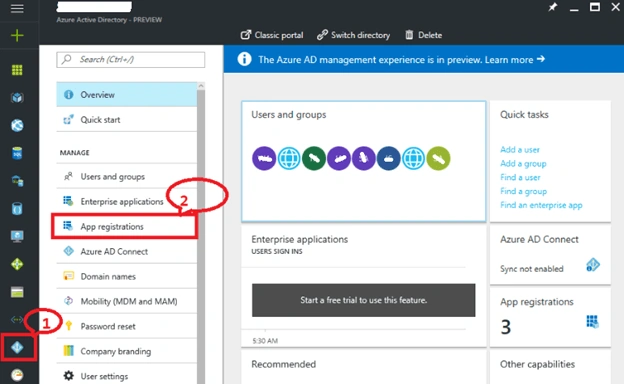Image resolution: width=624 pixels, height=384 pixels.
Task: Open Password reset menu item
Action: tap(127, 326)
